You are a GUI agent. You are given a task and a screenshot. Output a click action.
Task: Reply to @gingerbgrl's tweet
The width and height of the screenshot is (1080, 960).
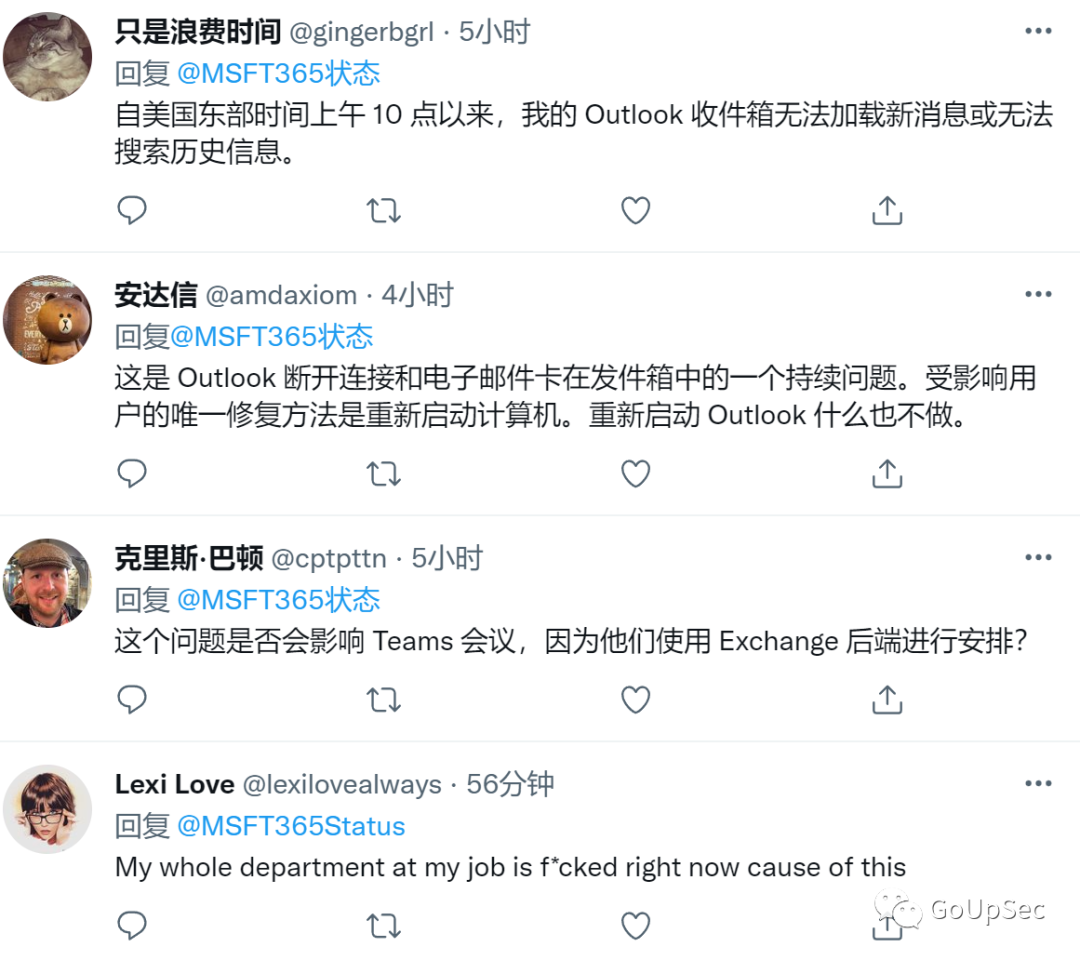pos(132,210)
